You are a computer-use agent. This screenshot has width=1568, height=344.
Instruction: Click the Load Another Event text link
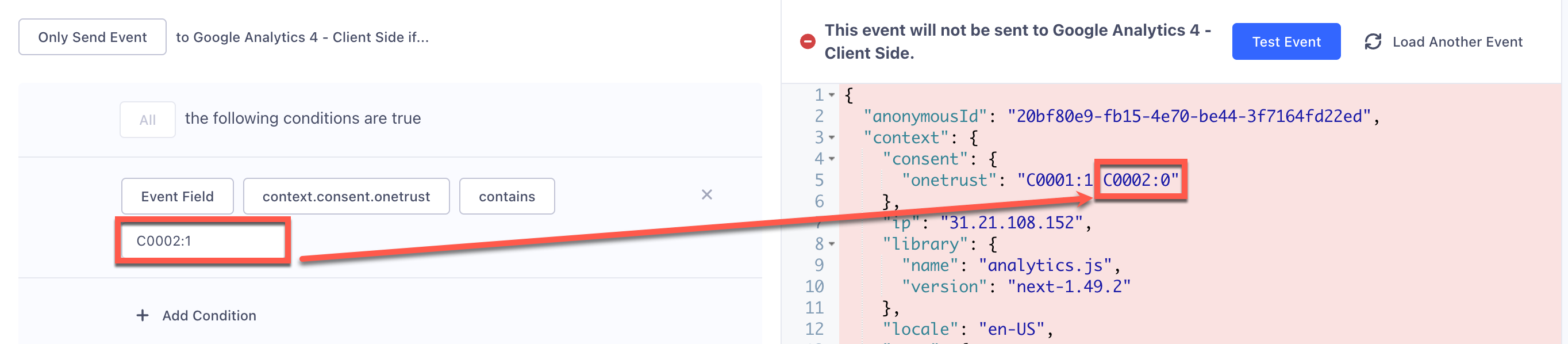click(x=1457, y=41)
